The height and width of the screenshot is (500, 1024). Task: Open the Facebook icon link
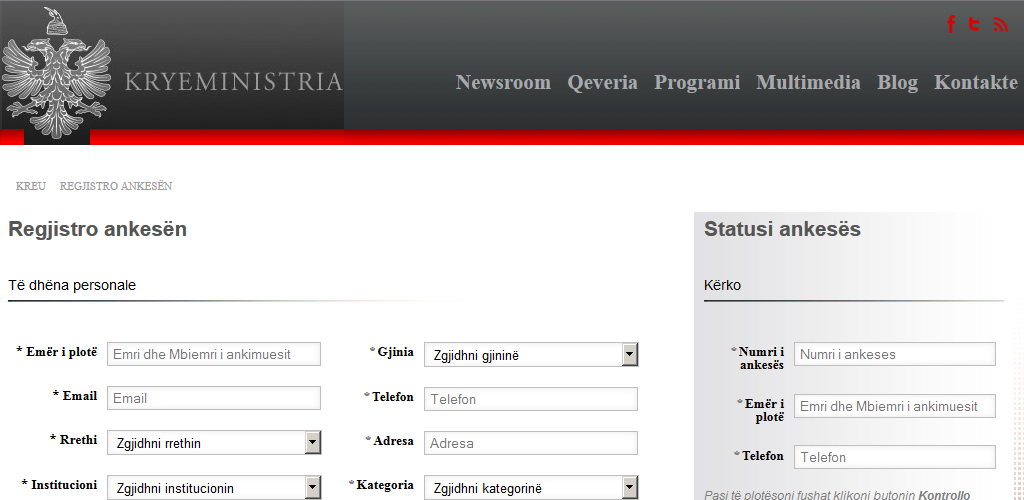(x=952, y=24)
